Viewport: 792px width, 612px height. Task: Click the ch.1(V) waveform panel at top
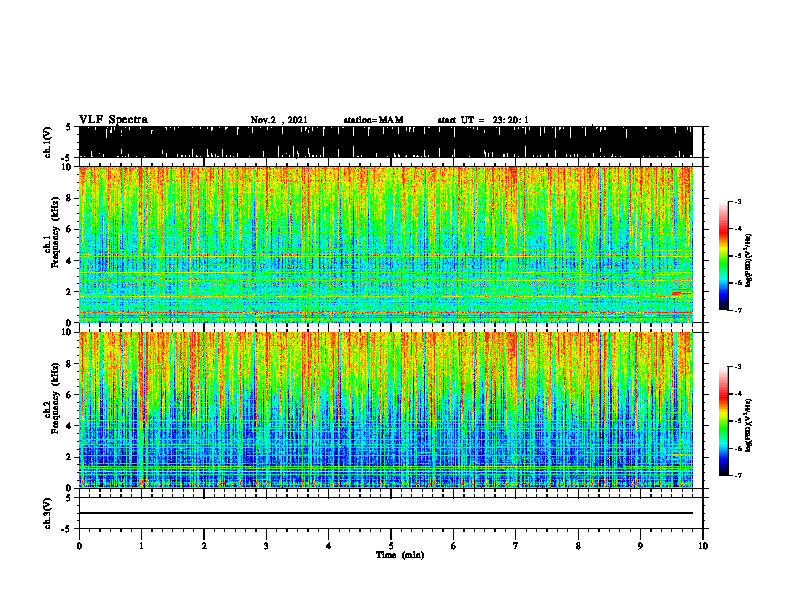[x=386, y=142]
